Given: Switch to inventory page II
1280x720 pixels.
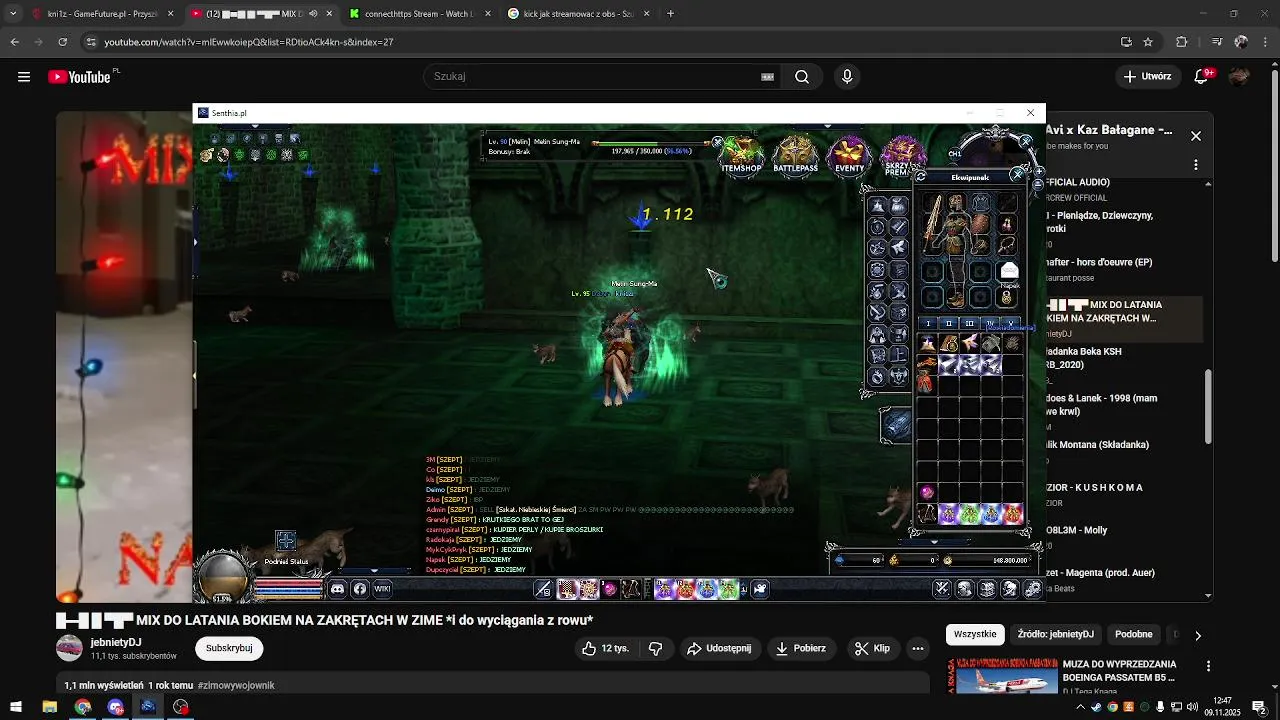Looking at the screenshot, I should (x=949, y=323).
